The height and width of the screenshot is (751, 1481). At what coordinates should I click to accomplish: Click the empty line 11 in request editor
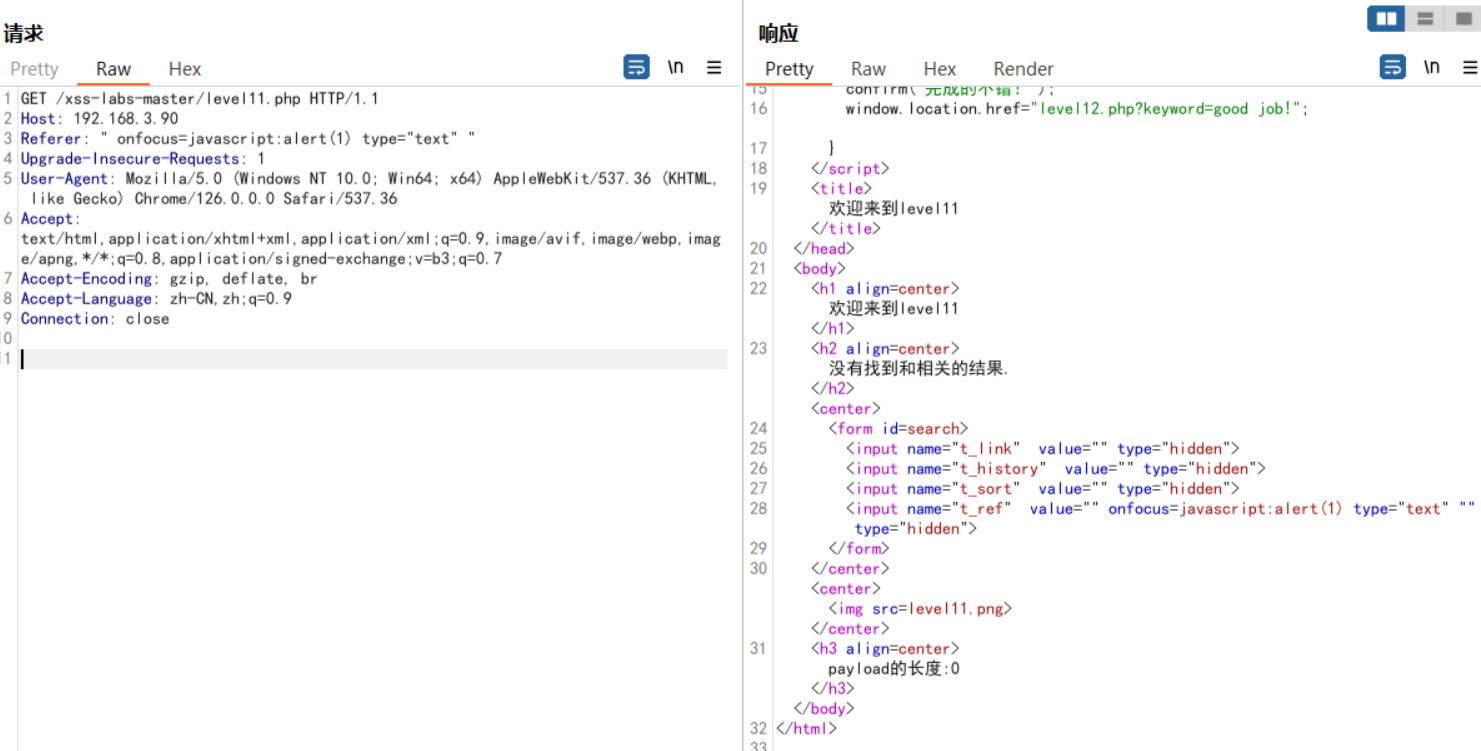click(x=374, y=359)
